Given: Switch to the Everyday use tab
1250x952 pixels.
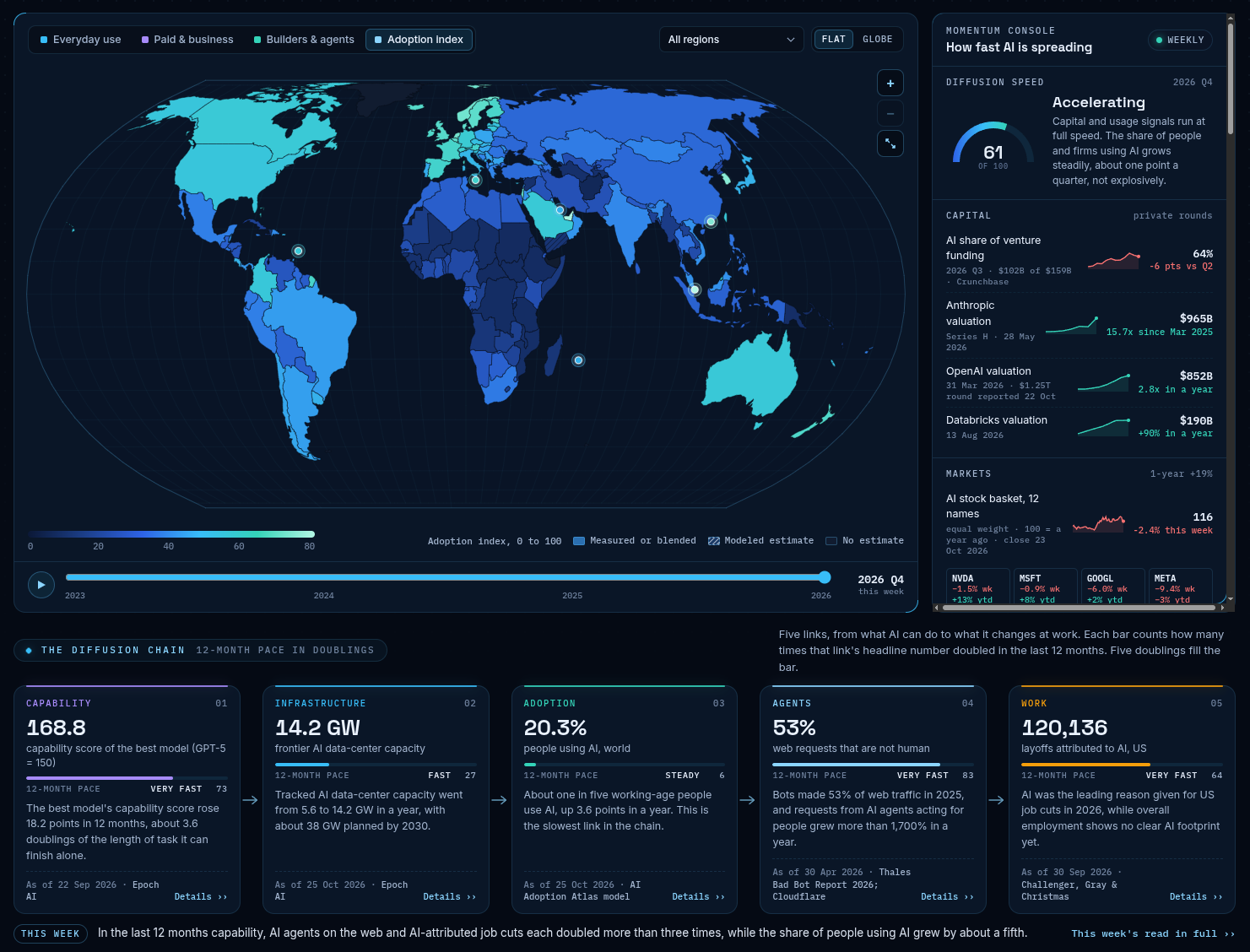Looking at the screenshot, I should point(81,40).
